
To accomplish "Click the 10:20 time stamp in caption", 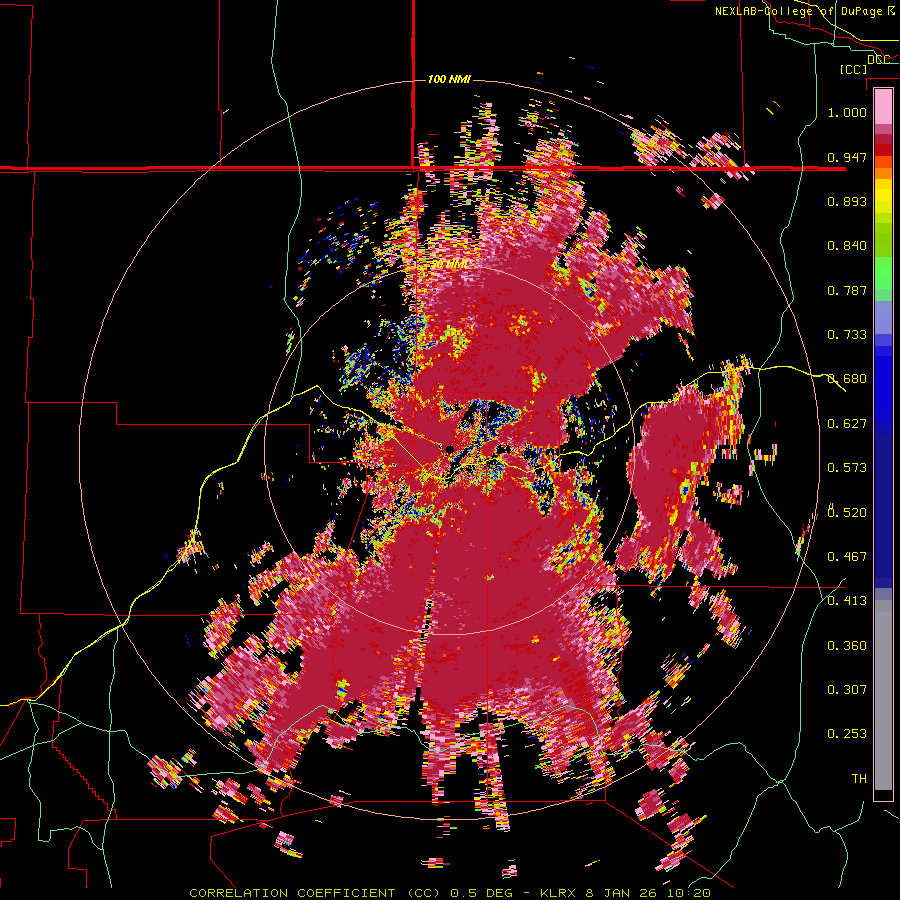I will (689, 893).
